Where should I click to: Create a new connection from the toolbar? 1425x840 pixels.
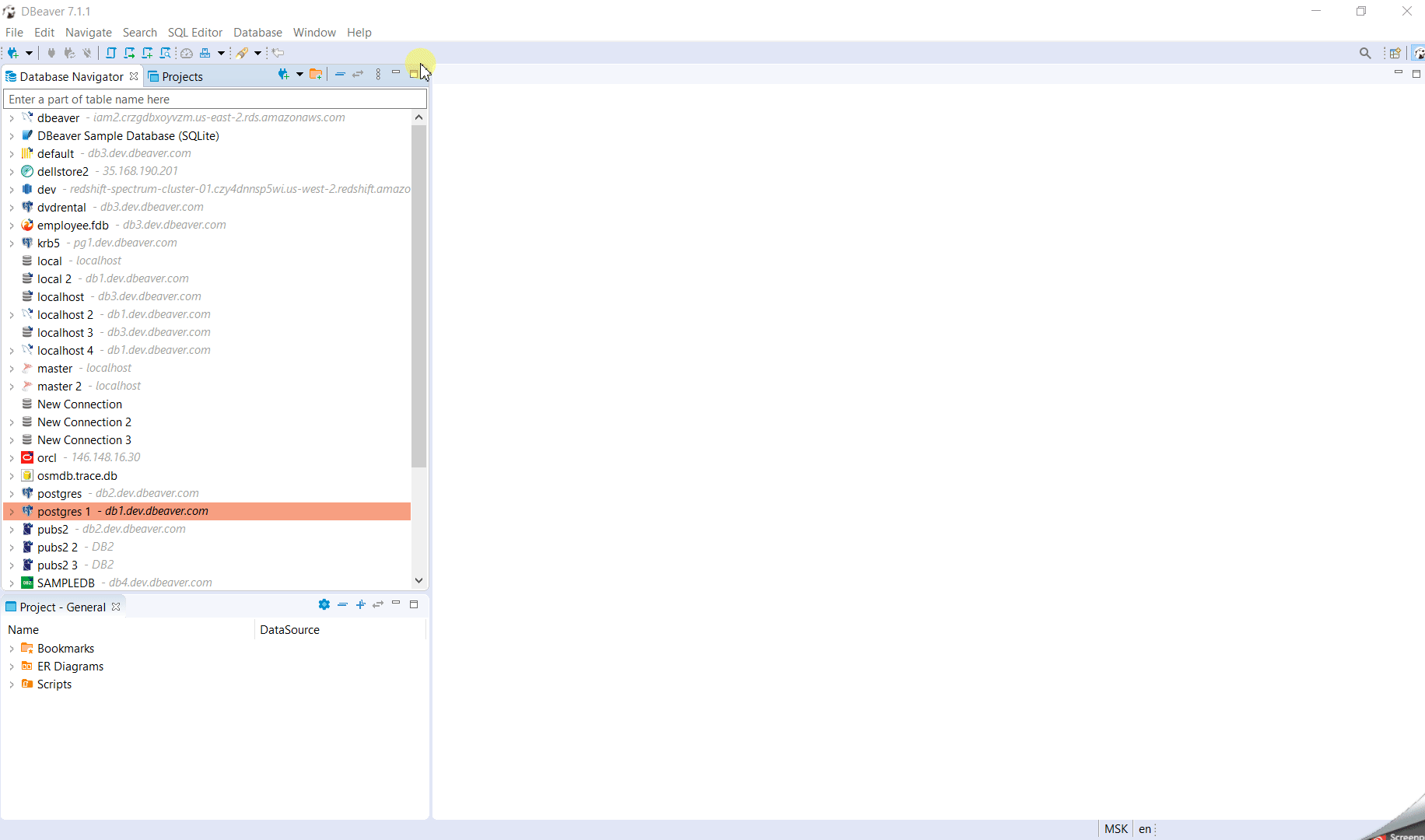pos(12,53)
